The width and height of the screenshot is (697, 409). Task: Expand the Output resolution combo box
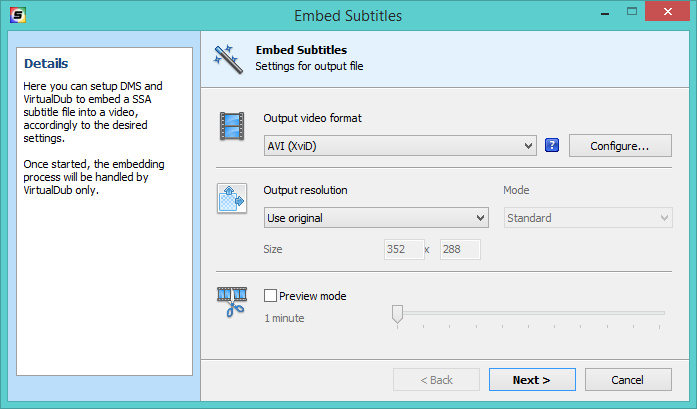[375, 218]
